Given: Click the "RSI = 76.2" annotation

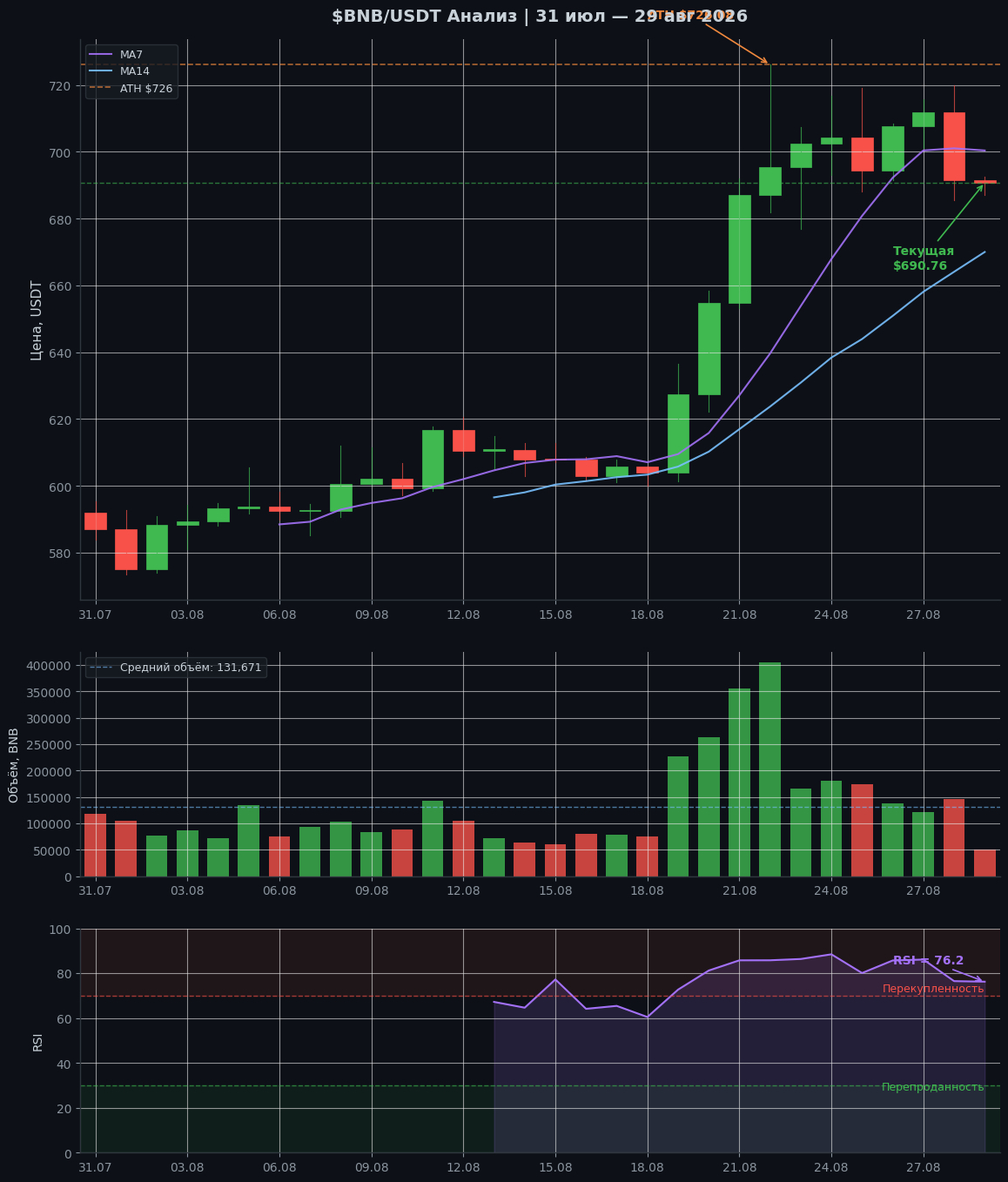Looking at the screenshot, I should click(928, 960).
